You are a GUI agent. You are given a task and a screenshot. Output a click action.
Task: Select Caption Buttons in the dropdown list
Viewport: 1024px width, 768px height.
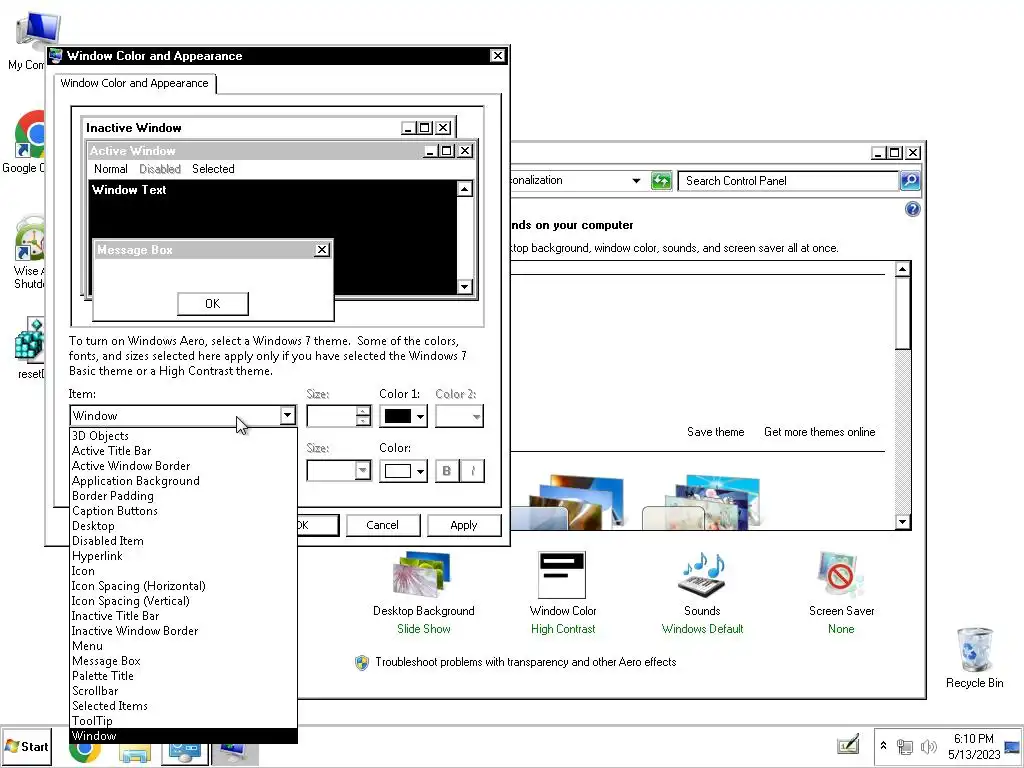coord(114,511)
